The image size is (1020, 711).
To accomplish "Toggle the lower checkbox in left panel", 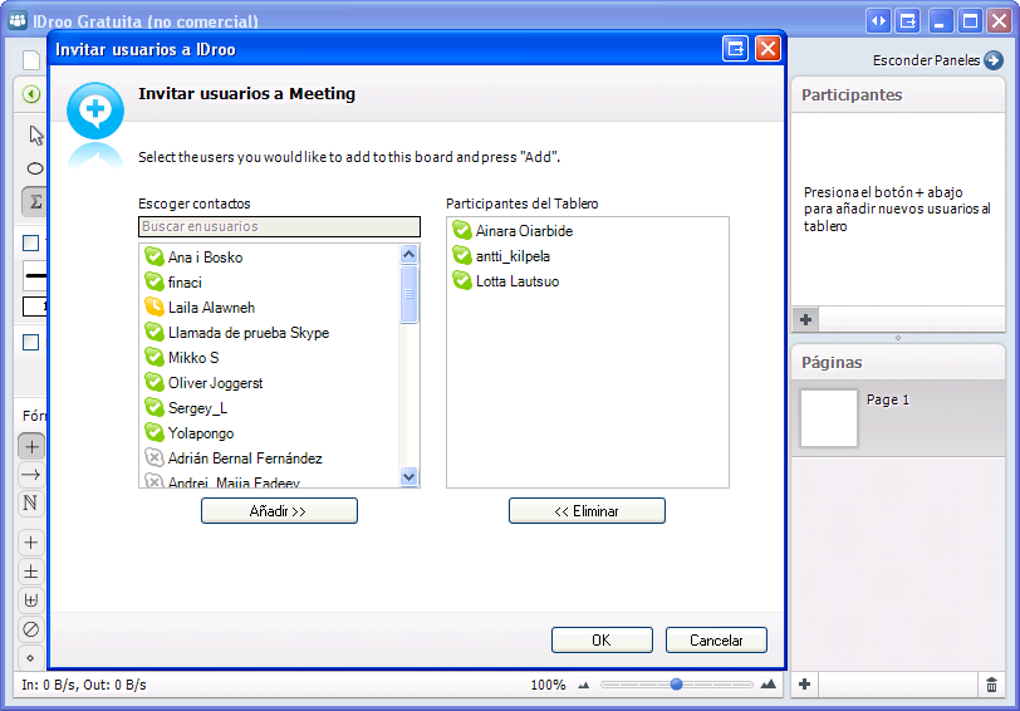I will (x=31, y=342).
